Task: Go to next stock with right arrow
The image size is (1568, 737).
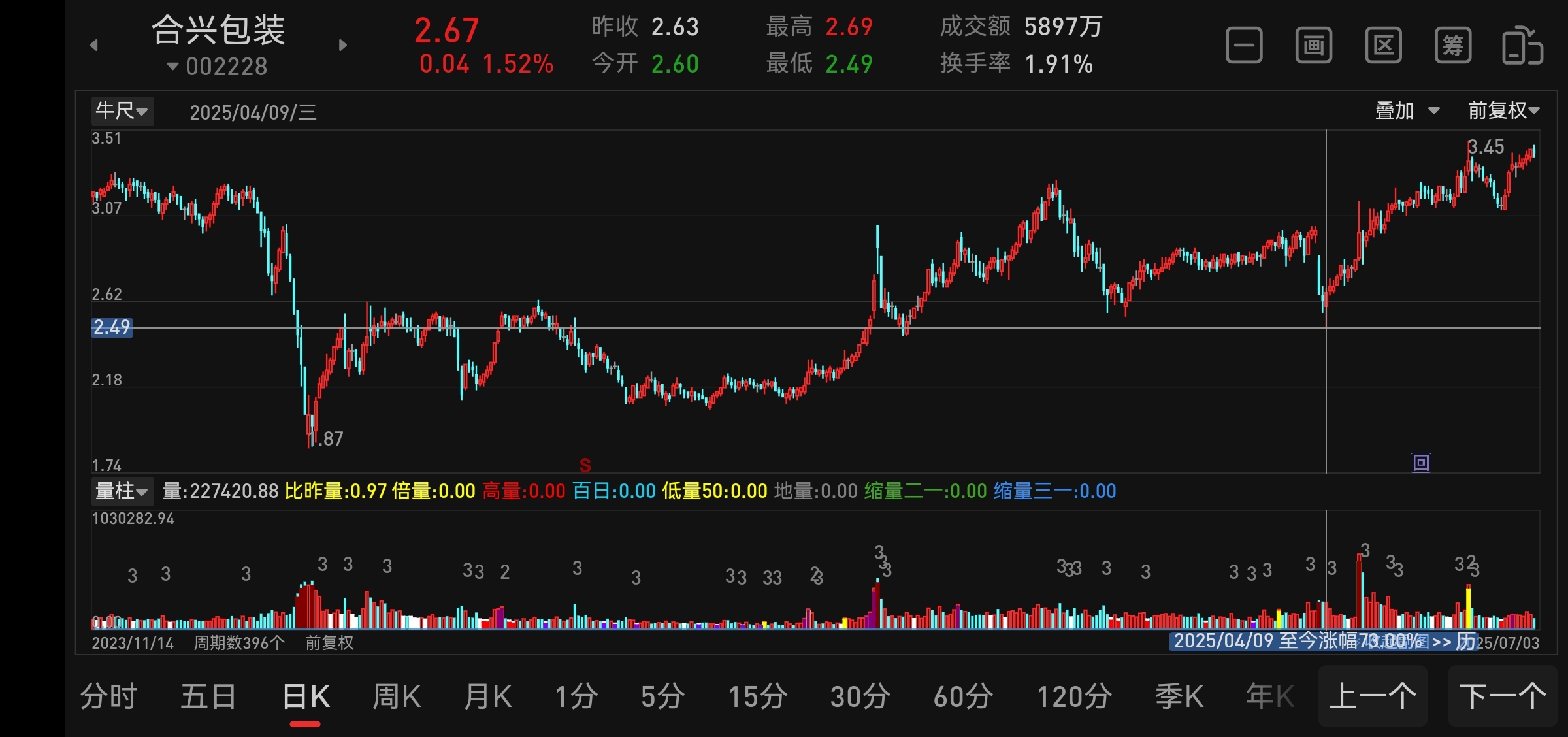Action: (x=343, y=45)
